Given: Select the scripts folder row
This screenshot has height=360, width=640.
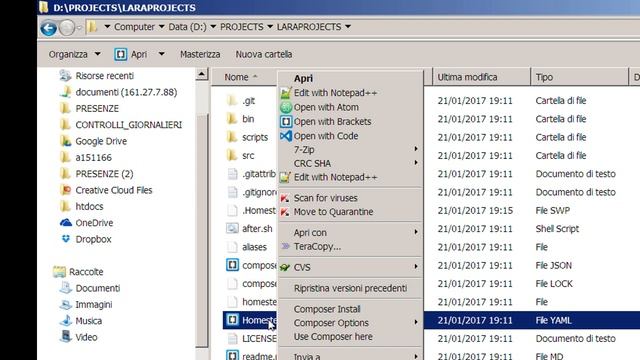Looking at the screenshot, I should [255, 137].
